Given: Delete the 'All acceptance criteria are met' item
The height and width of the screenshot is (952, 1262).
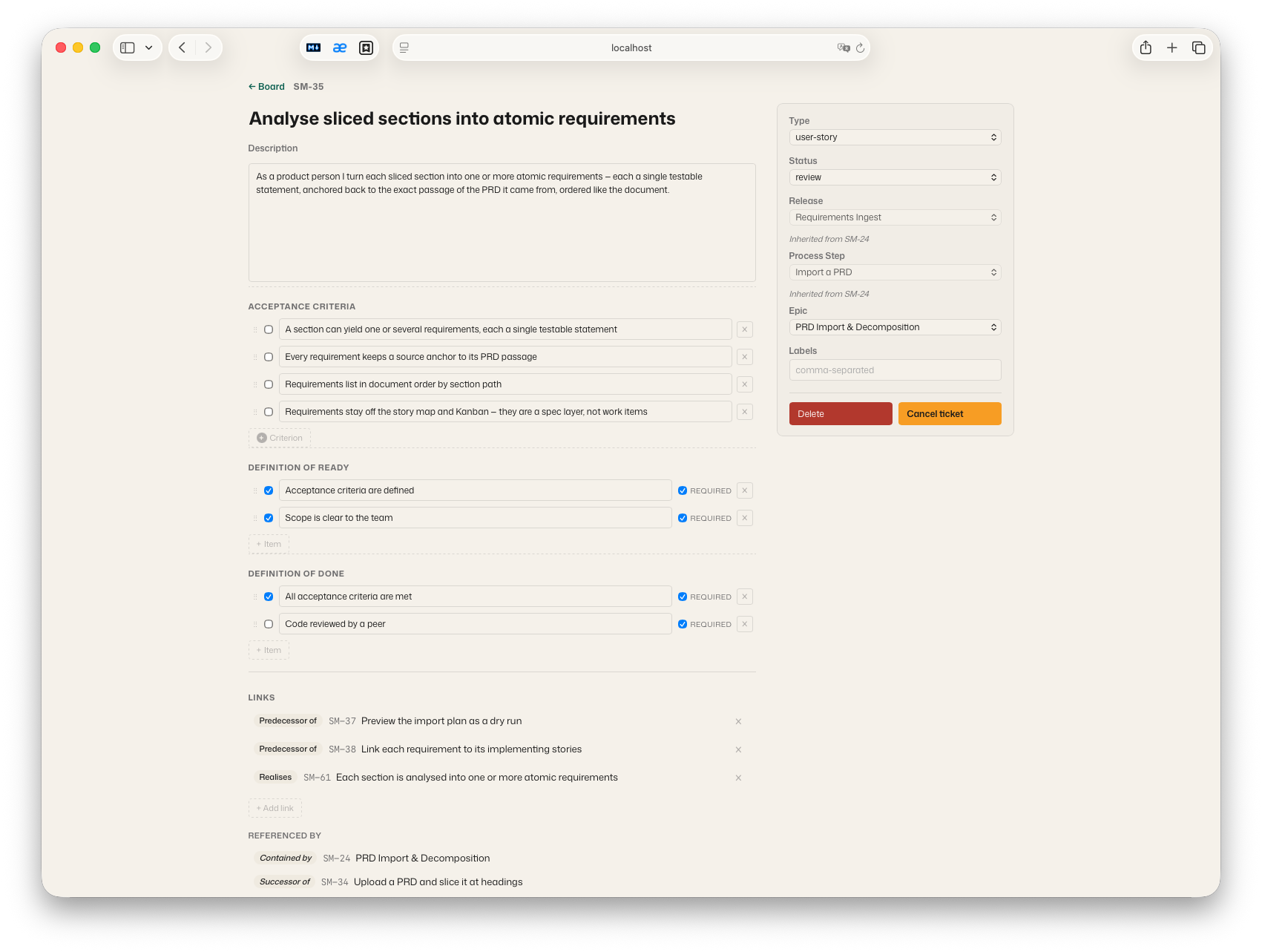Looking at the screenshot, I should [x=745, y=597].
